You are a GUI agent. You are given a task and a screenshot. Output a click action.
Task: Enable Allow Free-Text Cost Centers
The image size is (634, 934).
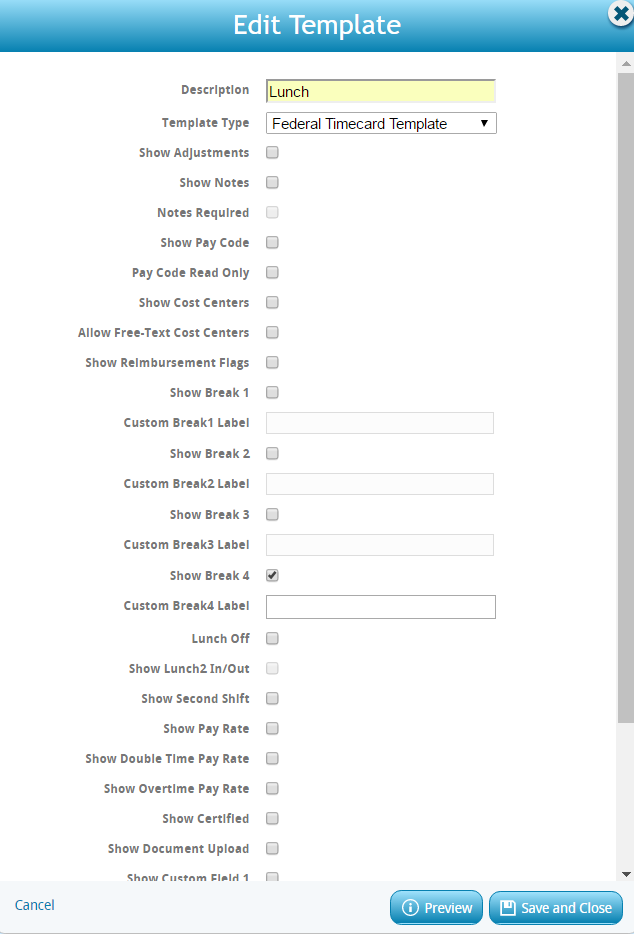272,333
